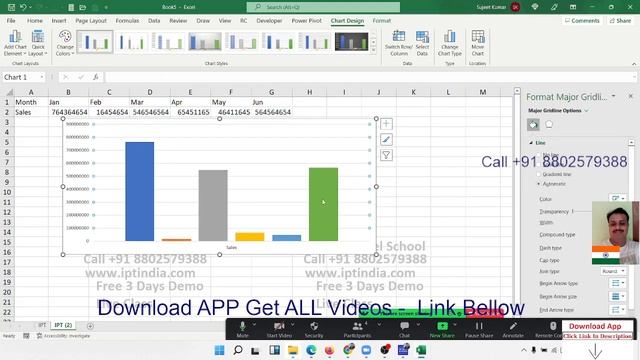Click New Share in the Zoom toolbar
The width and height of the screenshot is (640, 360).
click(x=442, y=329)
